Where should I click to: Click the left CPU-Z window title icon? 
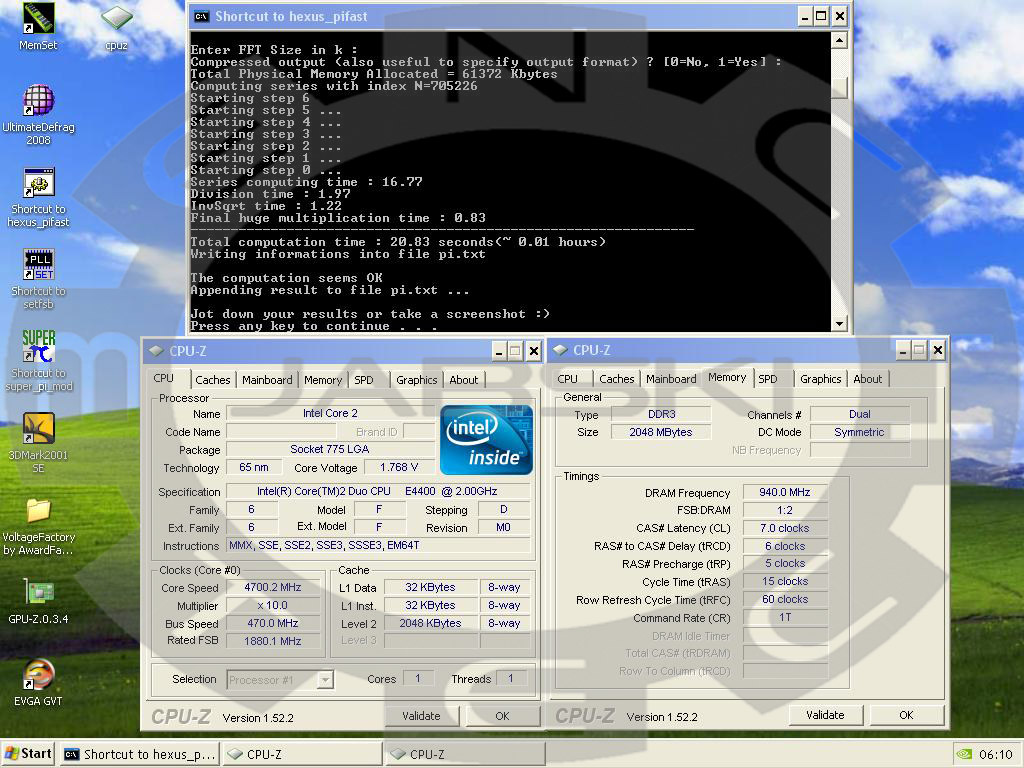tap(156, 351)
